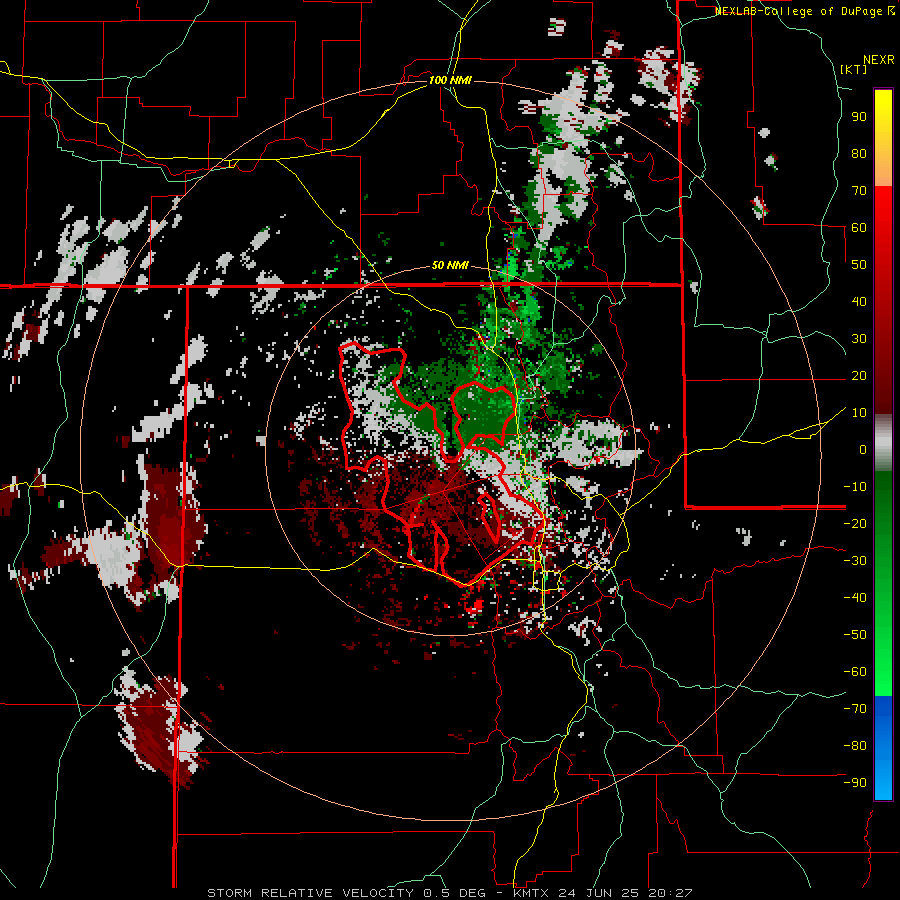Click the 30 value on velocity scale
The height and width of the screenshot is (900, 900).
859,339
